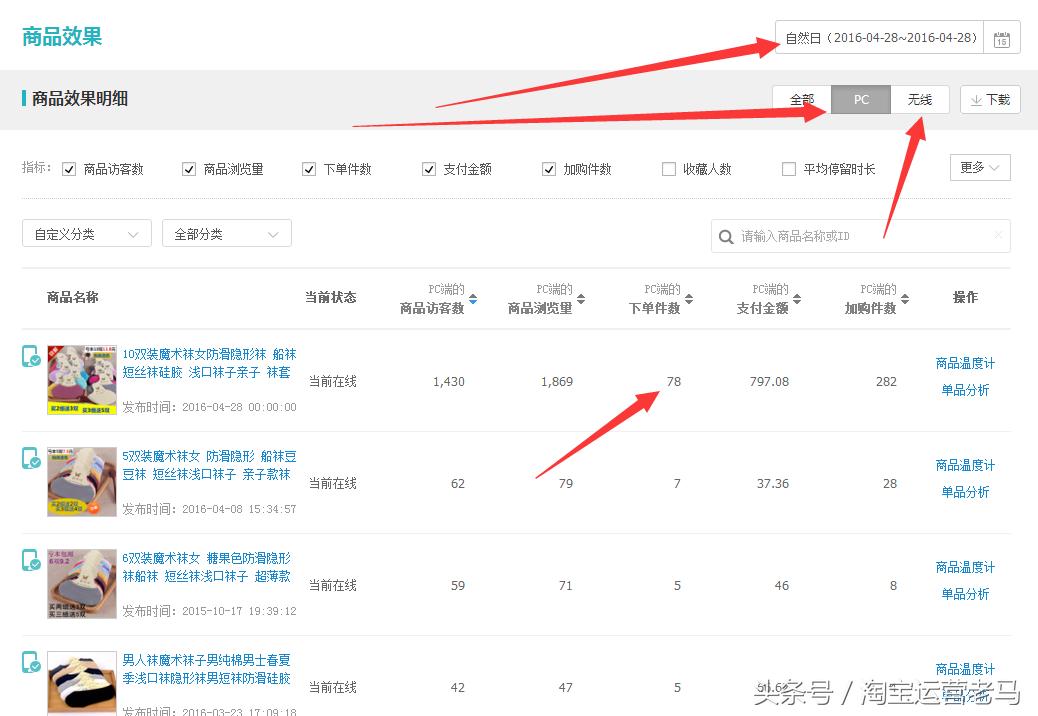This screenshot has height=716, width=1038.
Task: Click the calendar icon beside 自然日 date range
Action: point(1002,38)
